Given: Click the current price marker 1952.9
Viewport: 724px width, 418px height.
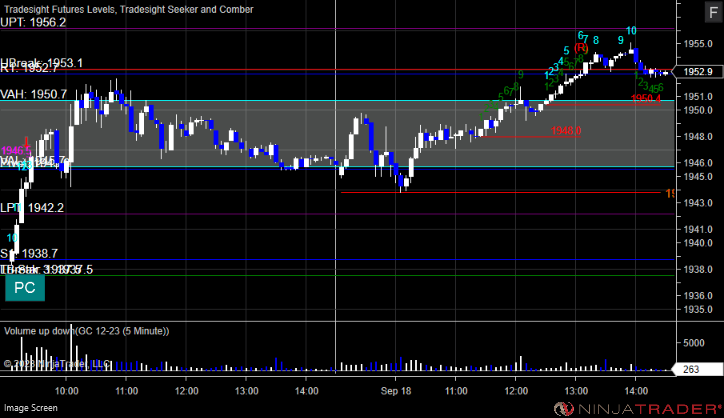Looking at the screenshot, I should (x=698, y=72).
